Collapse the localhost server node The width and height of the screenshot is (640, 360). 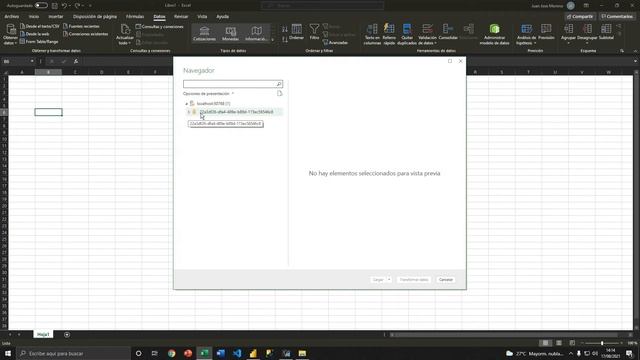[187, 104]
